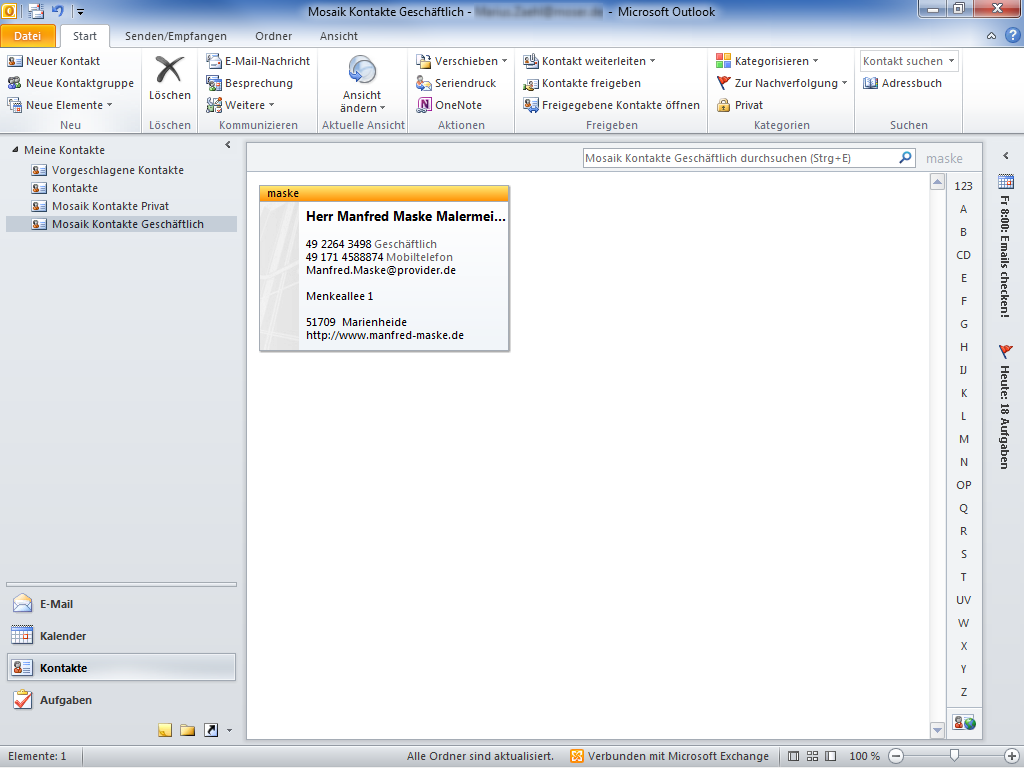This screenshot has width=1024, height=768.
Task: Select Mosaik Kontakte Geschäftlich folder
Action: coord(121,224)
